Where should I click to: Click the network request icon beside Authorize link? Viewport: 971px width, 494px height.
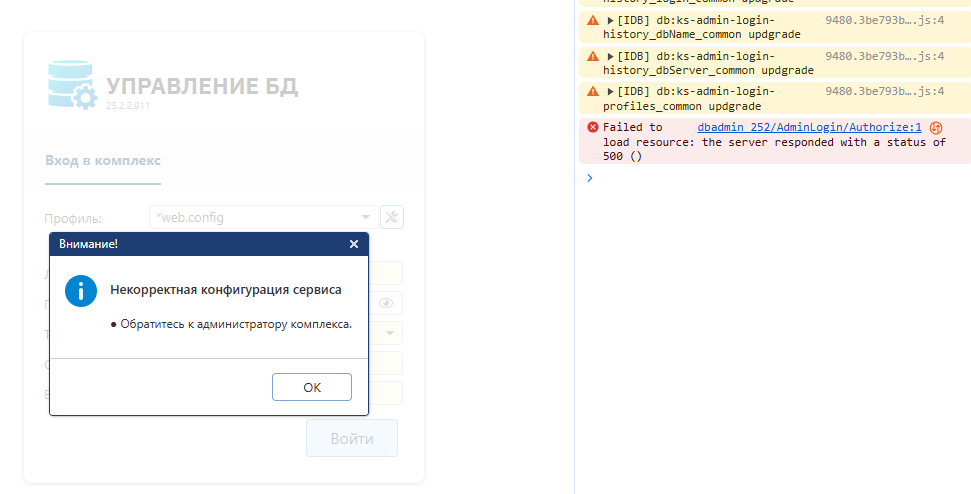[x=936, y=128]
